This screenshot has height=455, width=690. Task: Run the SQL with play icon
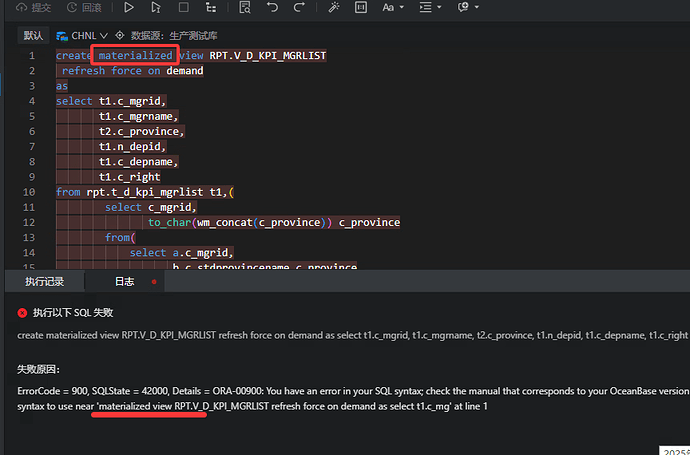pos(129,8)
